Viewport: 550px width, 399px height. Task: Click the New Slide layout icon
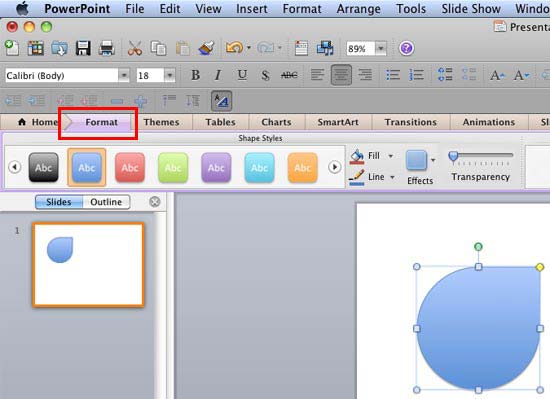301,48
